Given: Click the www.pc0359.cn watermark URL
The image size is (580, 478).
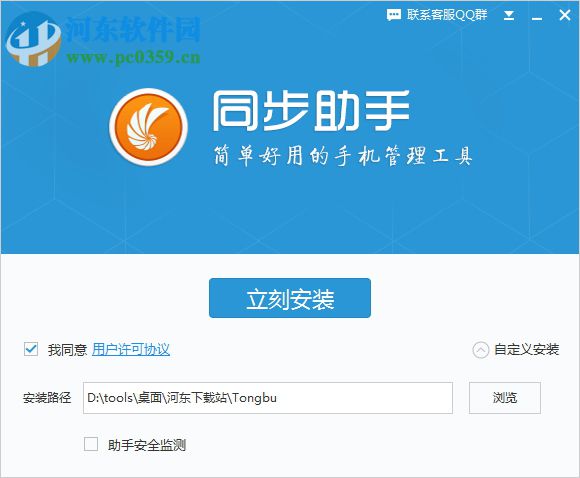Looking at the screenshot, I should (x=134, y=58).
